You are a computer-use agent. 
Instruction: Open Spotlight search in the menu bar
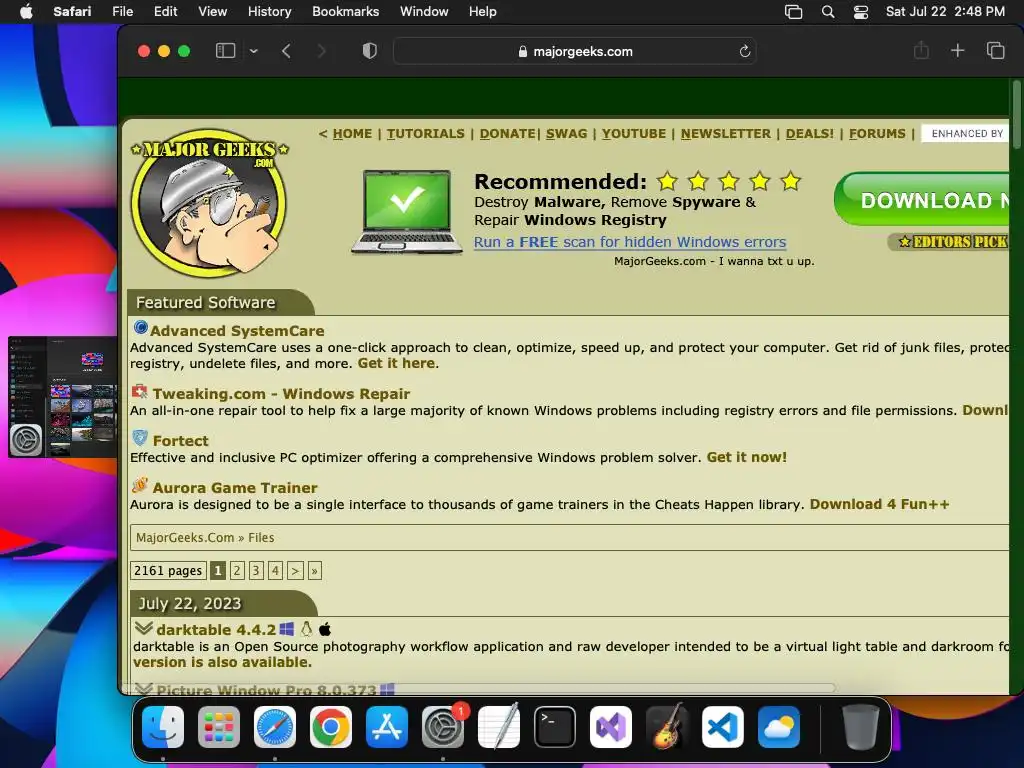pyautogui.click(x=827, y=12)
